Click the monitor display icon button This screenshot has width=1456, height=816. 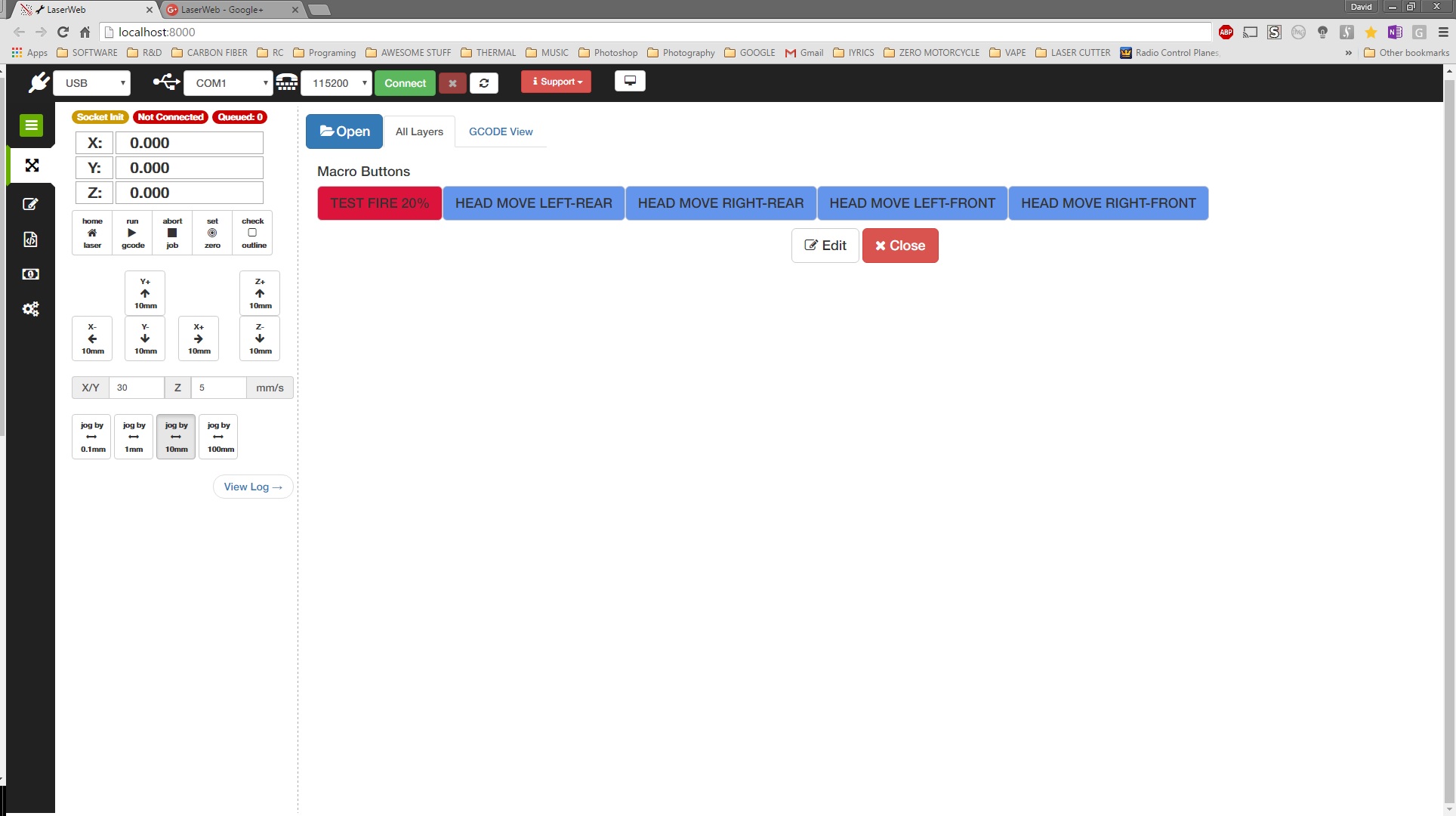coord(630,81)
